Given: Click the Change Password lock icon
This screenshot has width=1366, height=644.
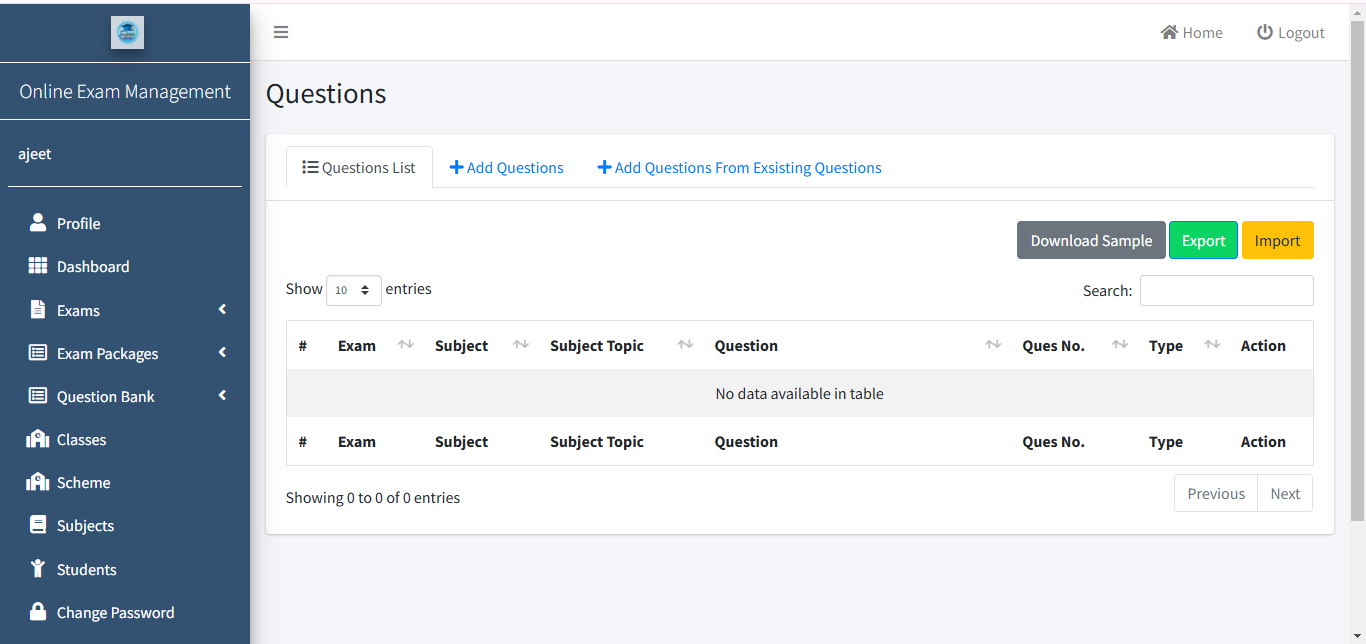Looking at the screenshot, I should click(x=38, y=612).
